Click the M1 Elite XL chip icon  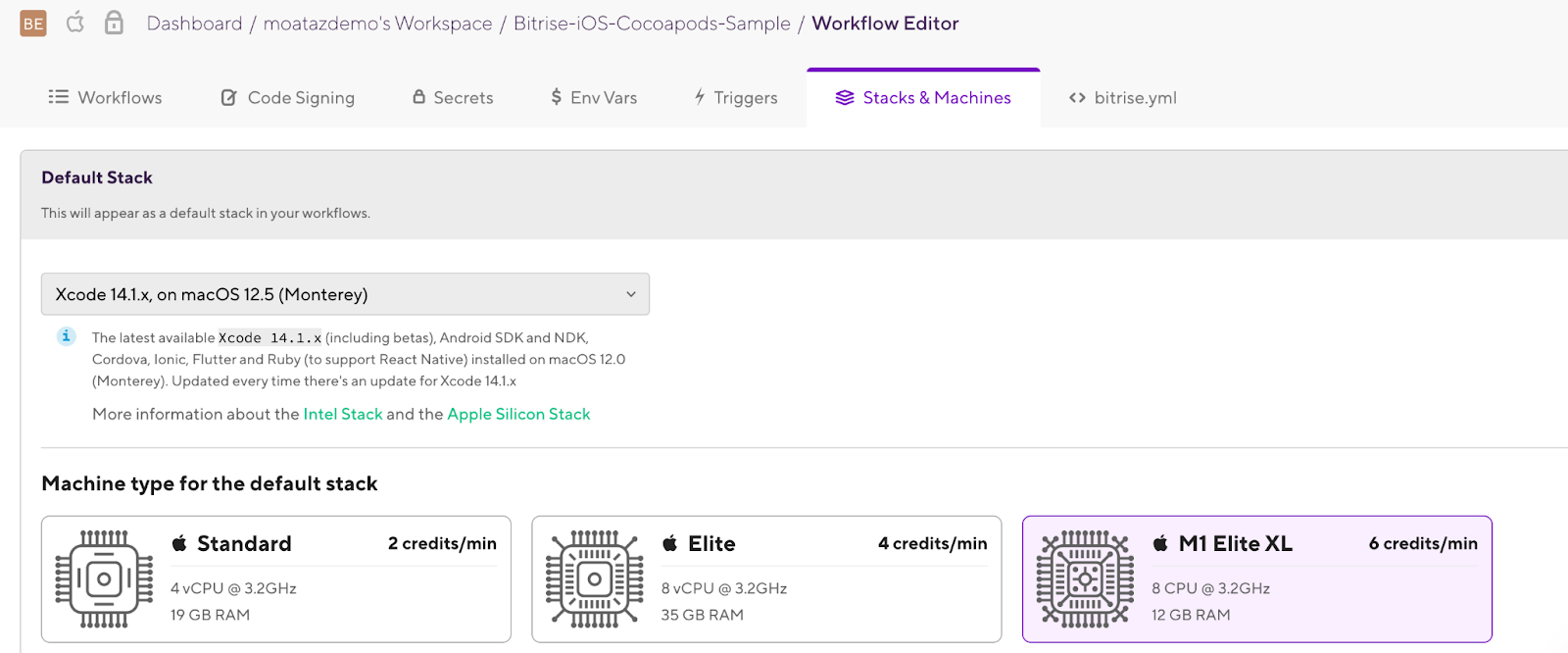pos(1085,578)
